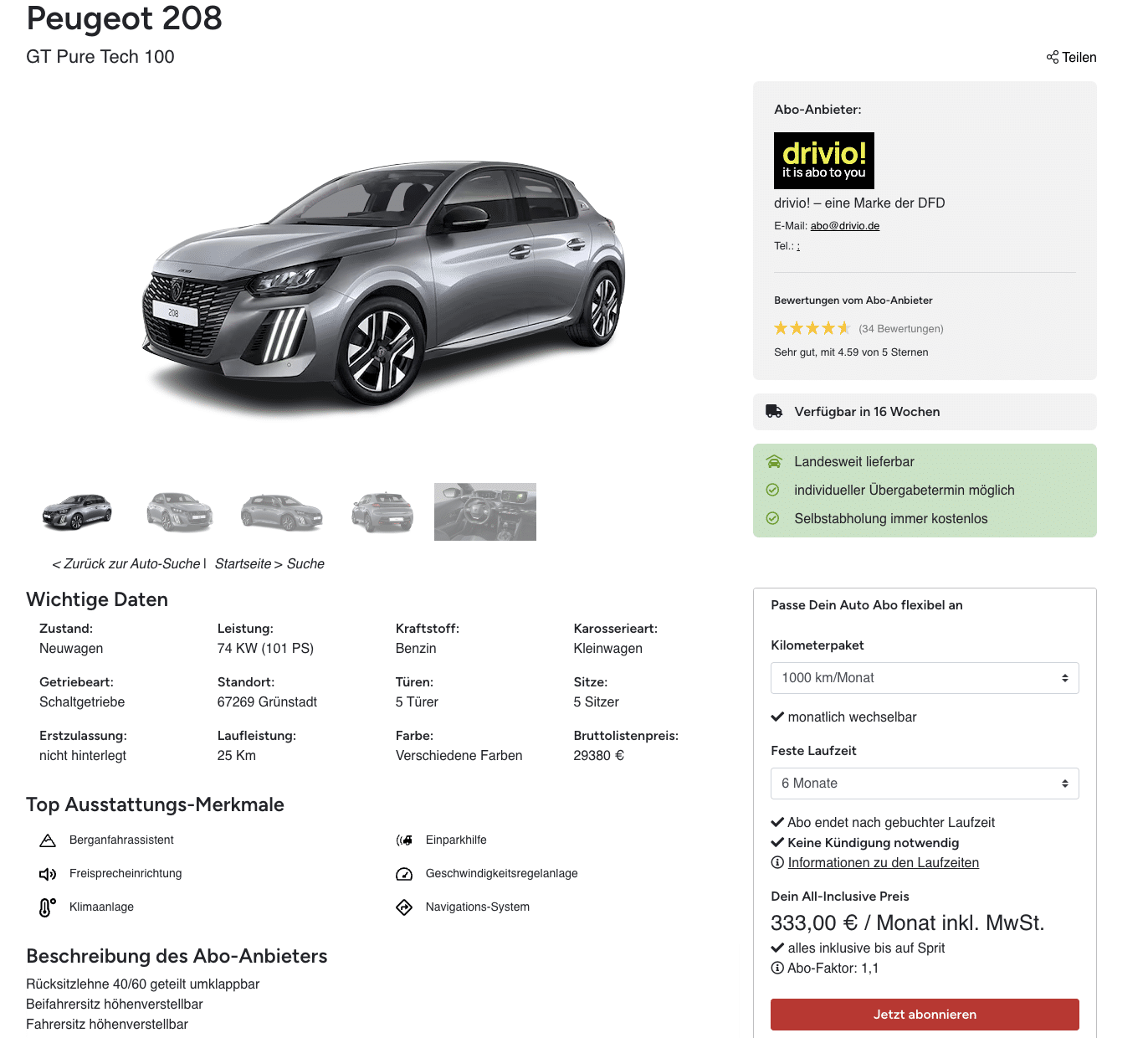1148x1038 pixels.
Task: Click the Bruttolistenpreis 29380 € value
Action: click(599, 756)
